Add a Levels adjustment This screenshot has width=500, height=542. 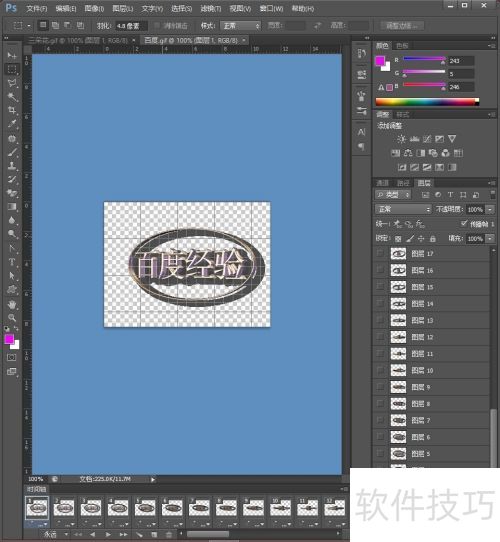[414, 139]
